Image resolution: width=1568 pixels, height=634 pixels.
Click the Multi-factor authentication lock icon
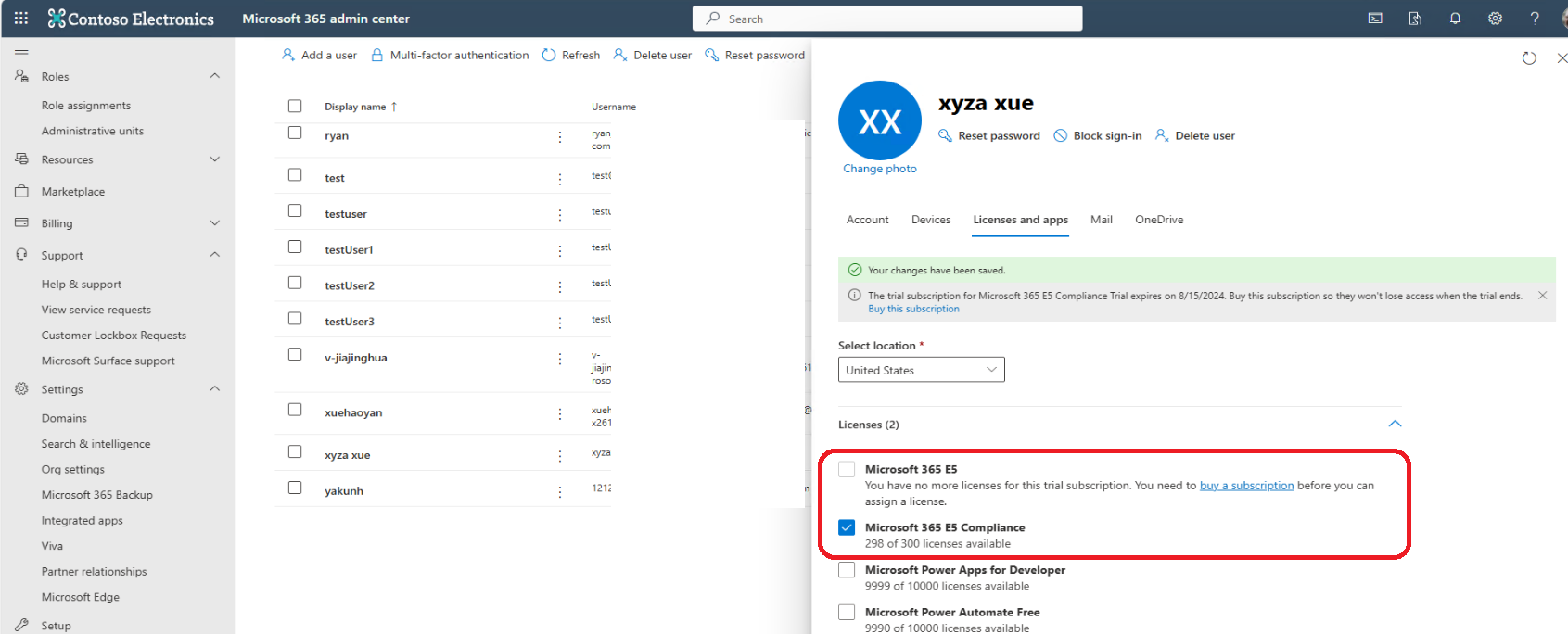click(377, 55)
